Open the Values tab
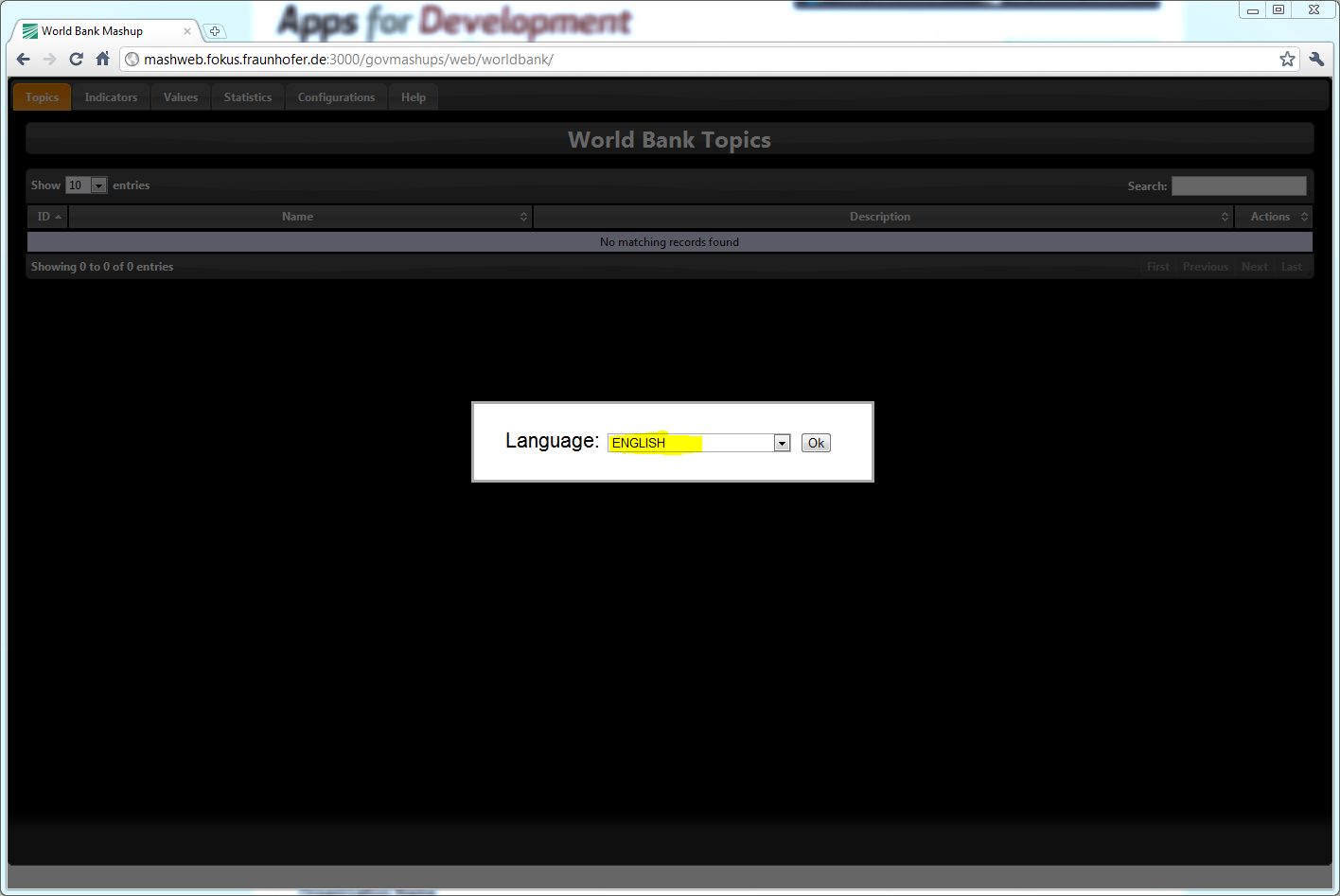The image size is (1340, 896). tap(181, 97)
